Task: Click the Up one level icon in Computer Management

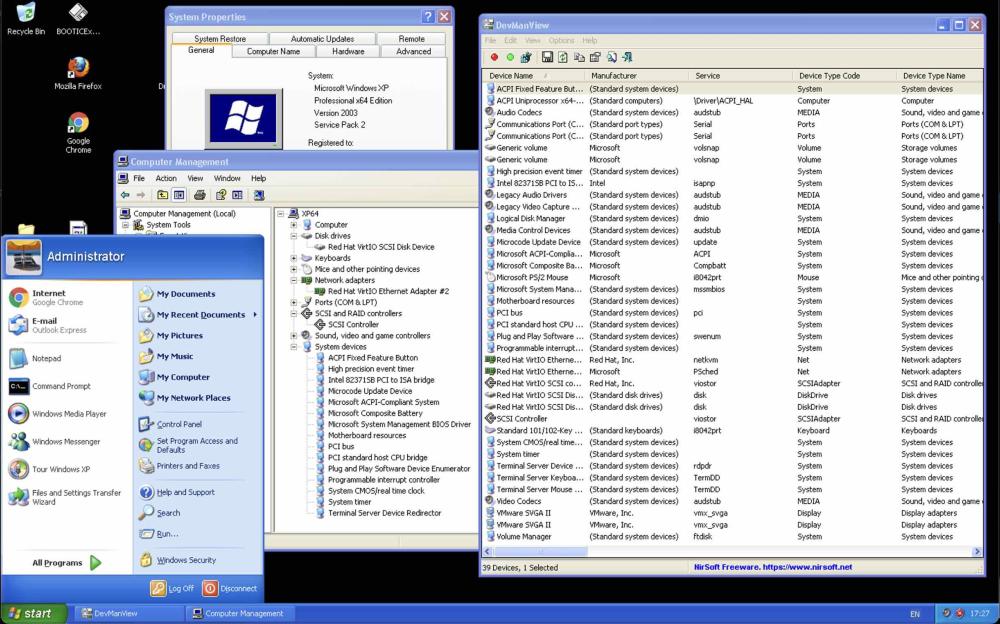Action: [x=163, y=195]
